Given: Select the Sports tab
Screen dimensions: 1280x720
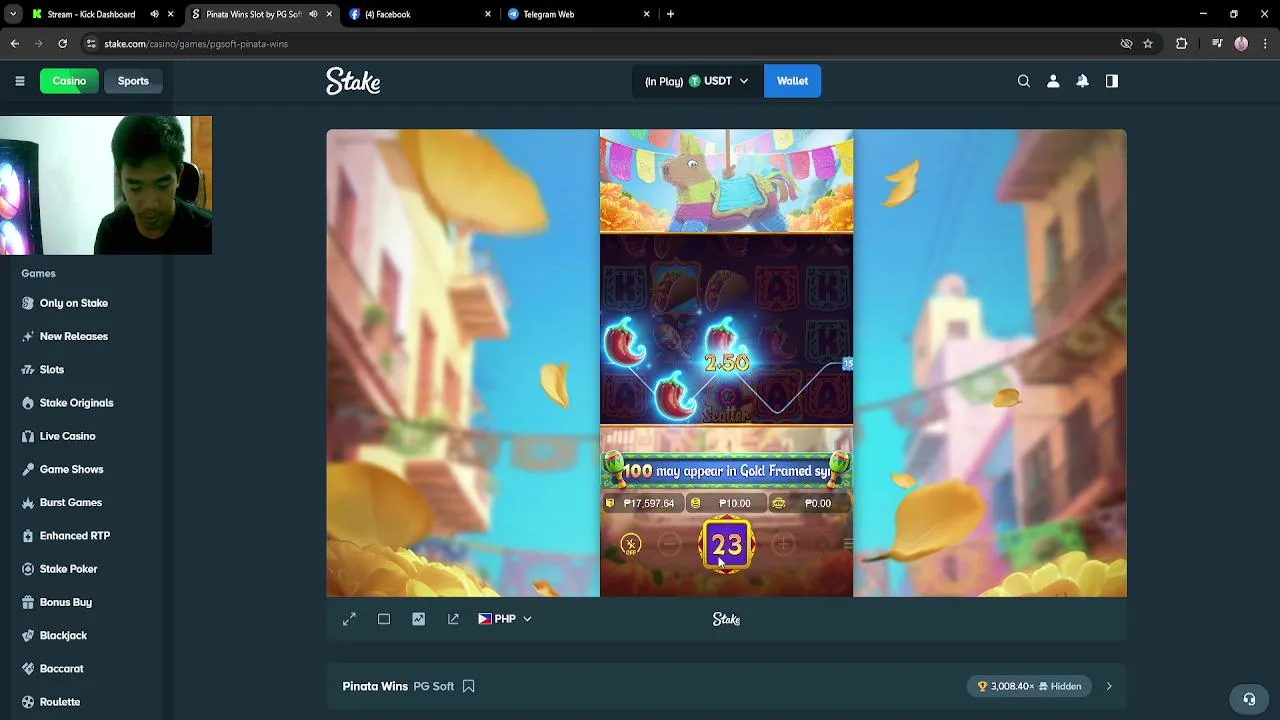Looking at the screenshot, I should pos(133,81).
